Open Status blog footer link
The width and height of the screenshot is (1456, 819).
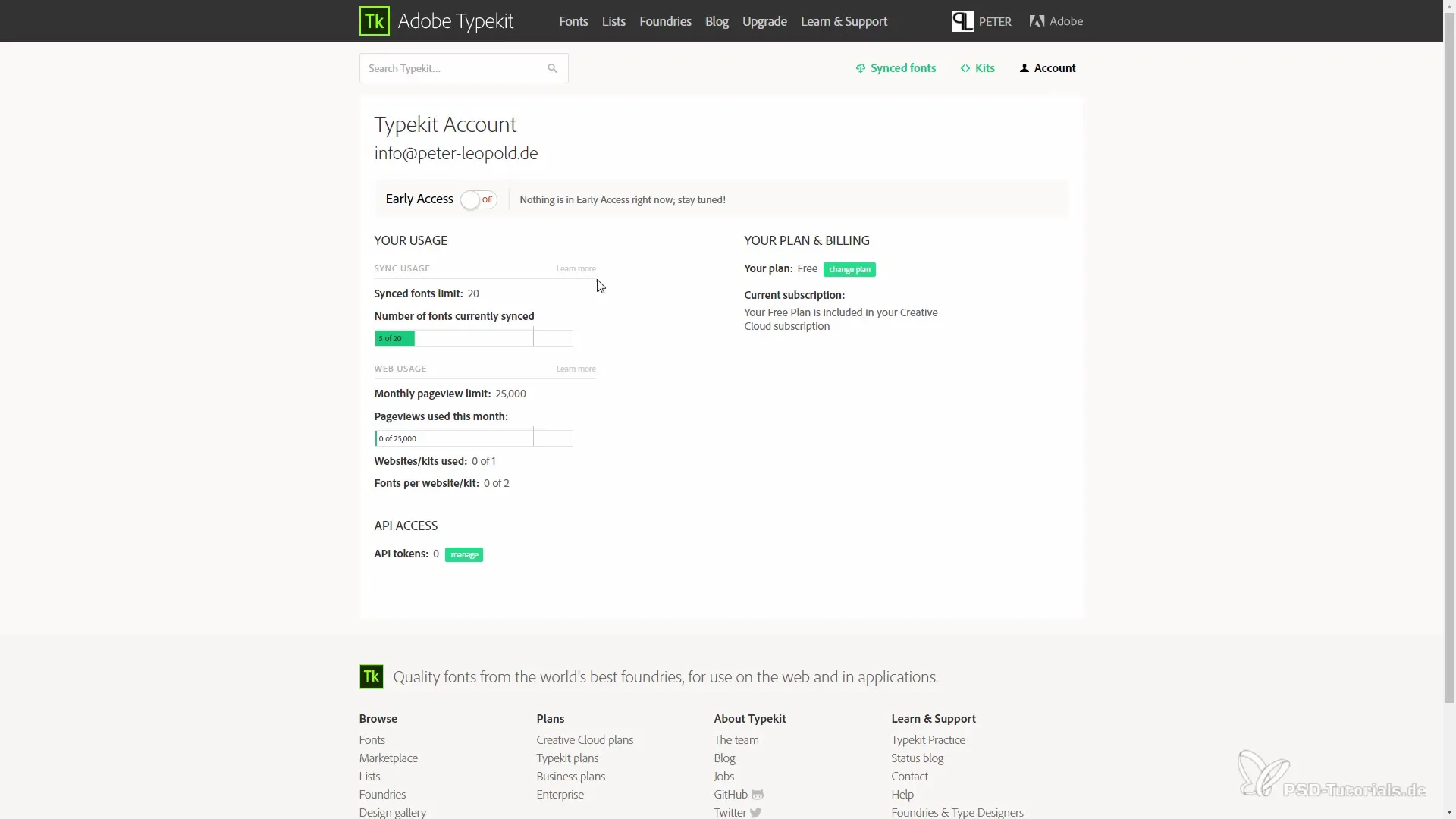917,758
